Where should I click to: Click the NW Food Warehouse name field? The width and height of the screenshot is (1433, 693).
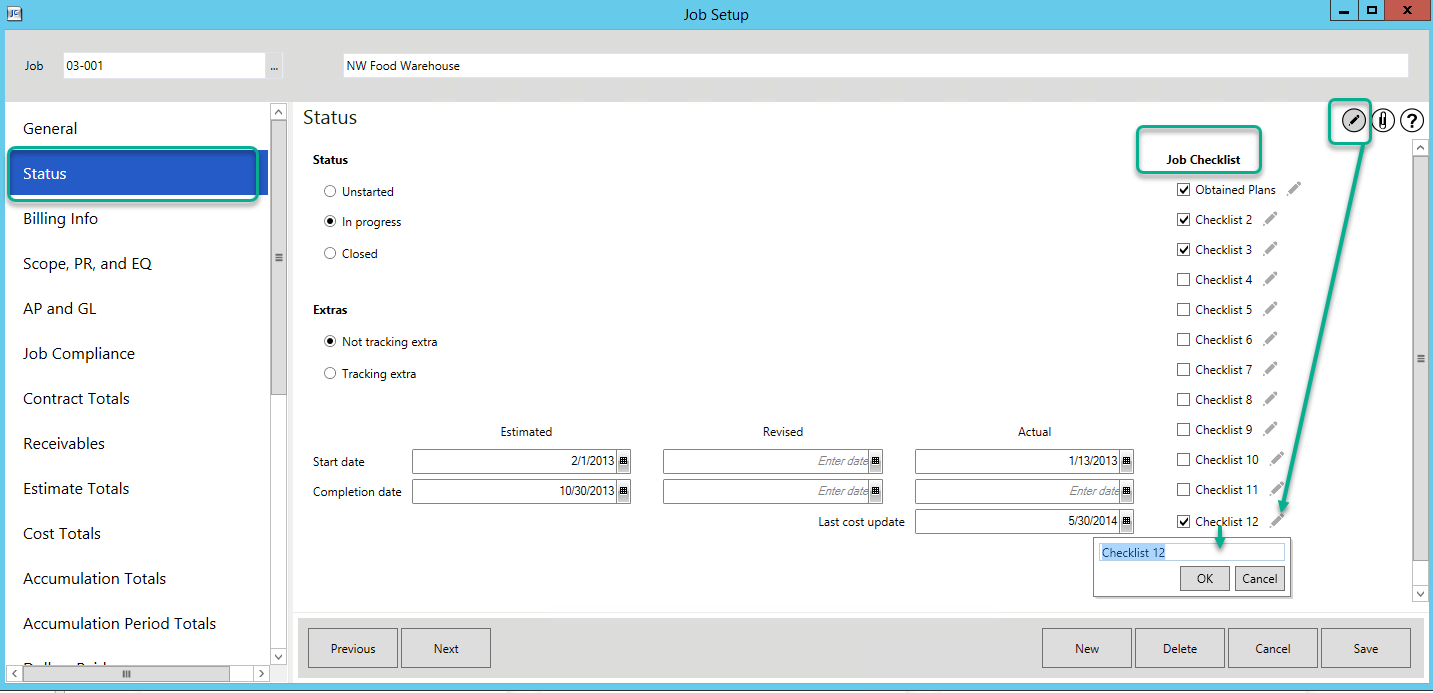[x=875, y=66]
